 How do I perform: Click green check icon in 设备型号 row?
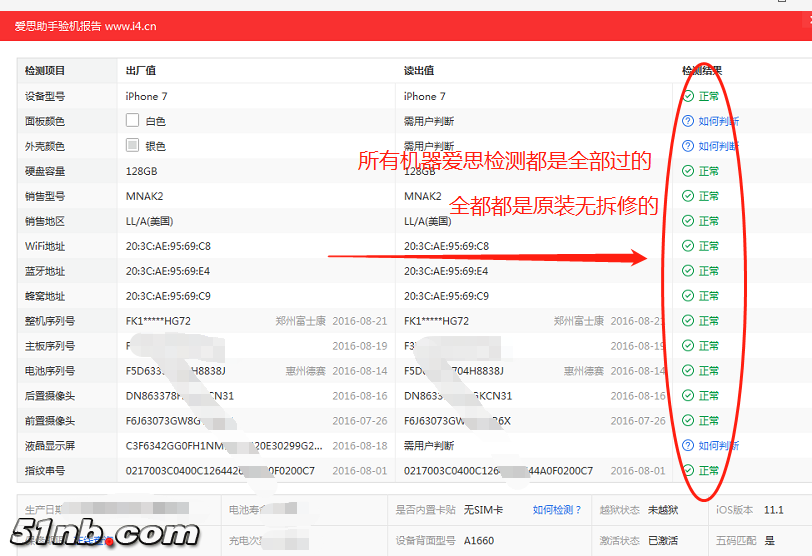coord(688,96)
